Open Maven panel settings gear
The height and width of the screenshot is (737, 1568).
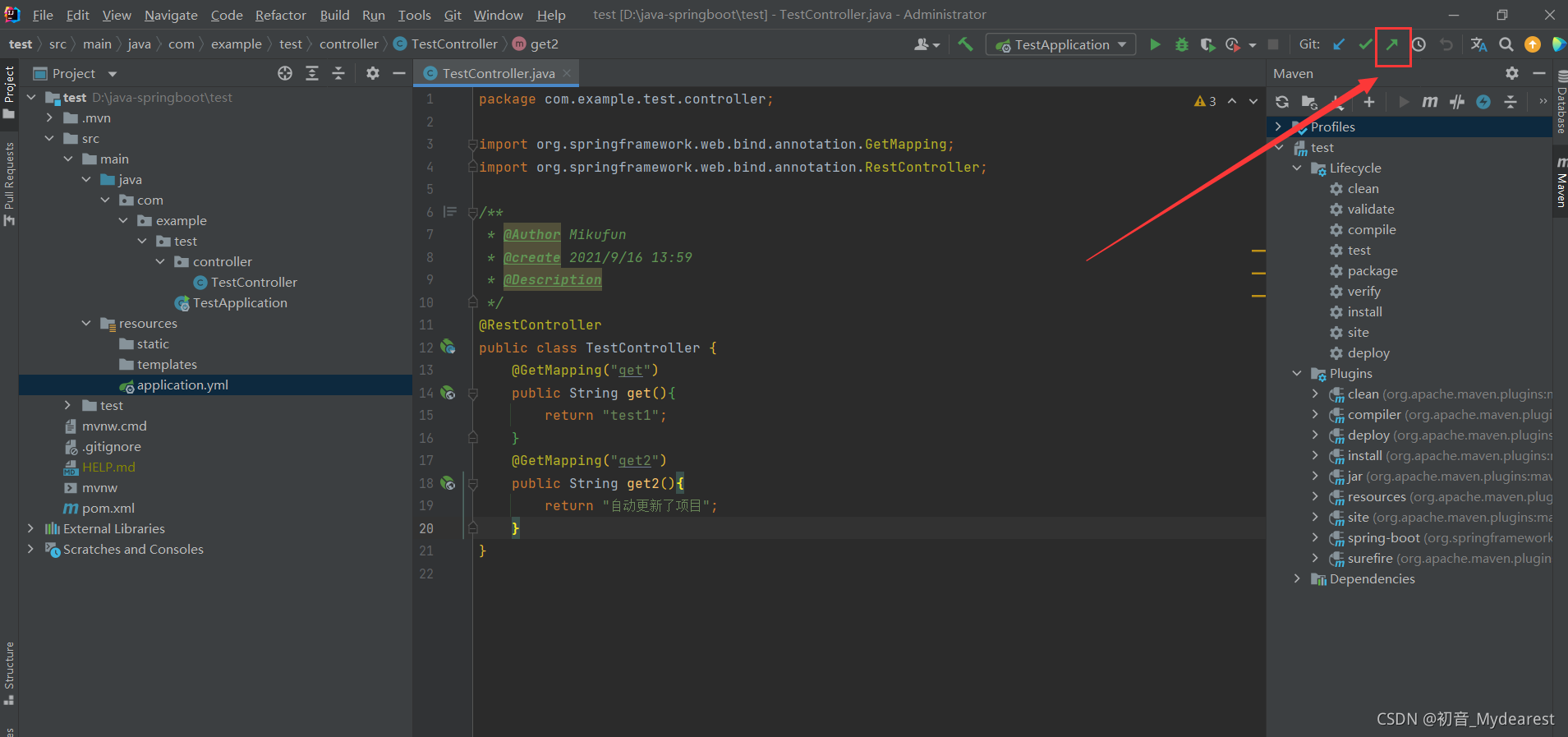click(1512, 73)
